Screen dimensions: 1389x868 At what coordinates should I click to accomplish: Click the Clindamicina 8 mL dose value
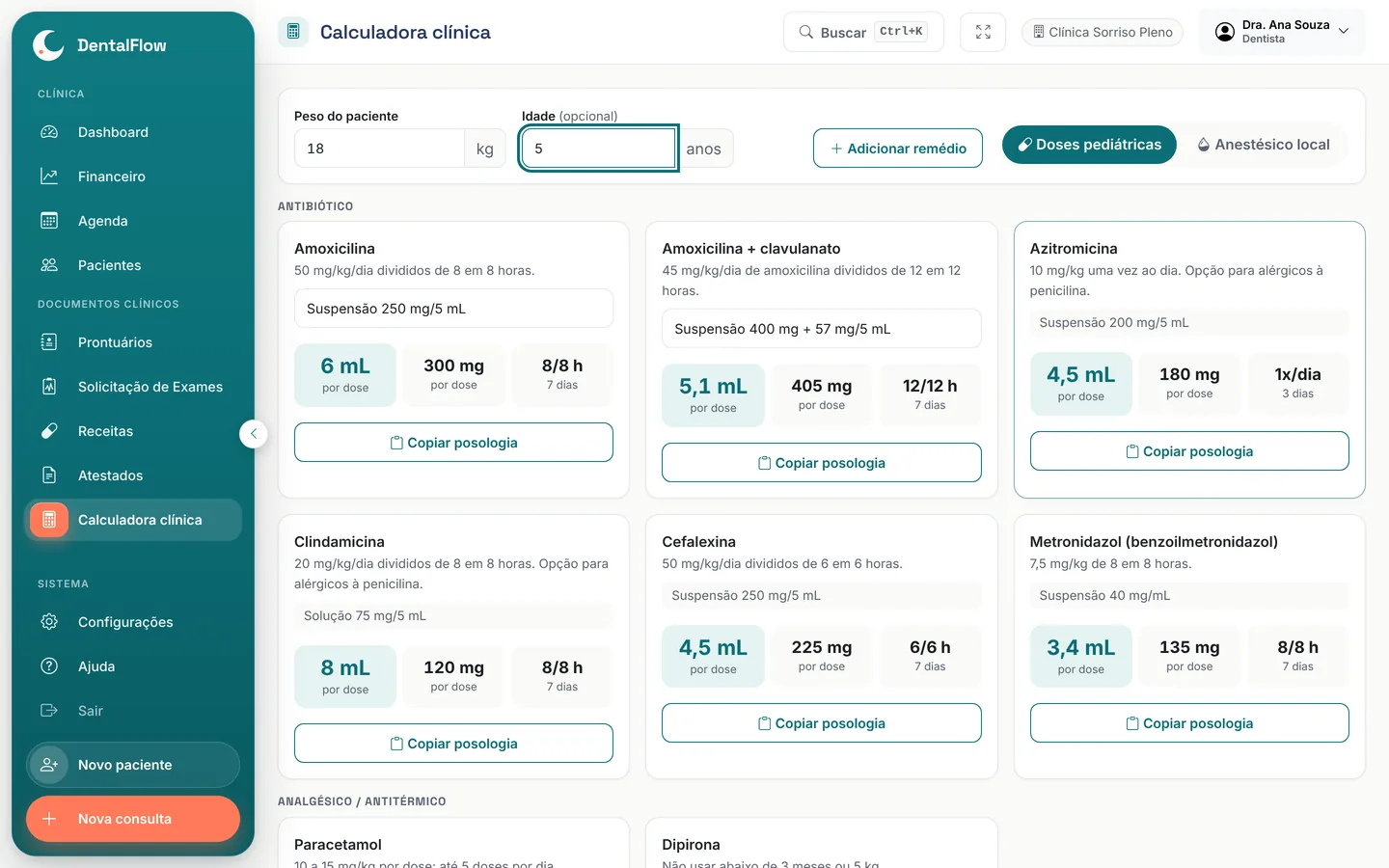(x=345, y=668)
